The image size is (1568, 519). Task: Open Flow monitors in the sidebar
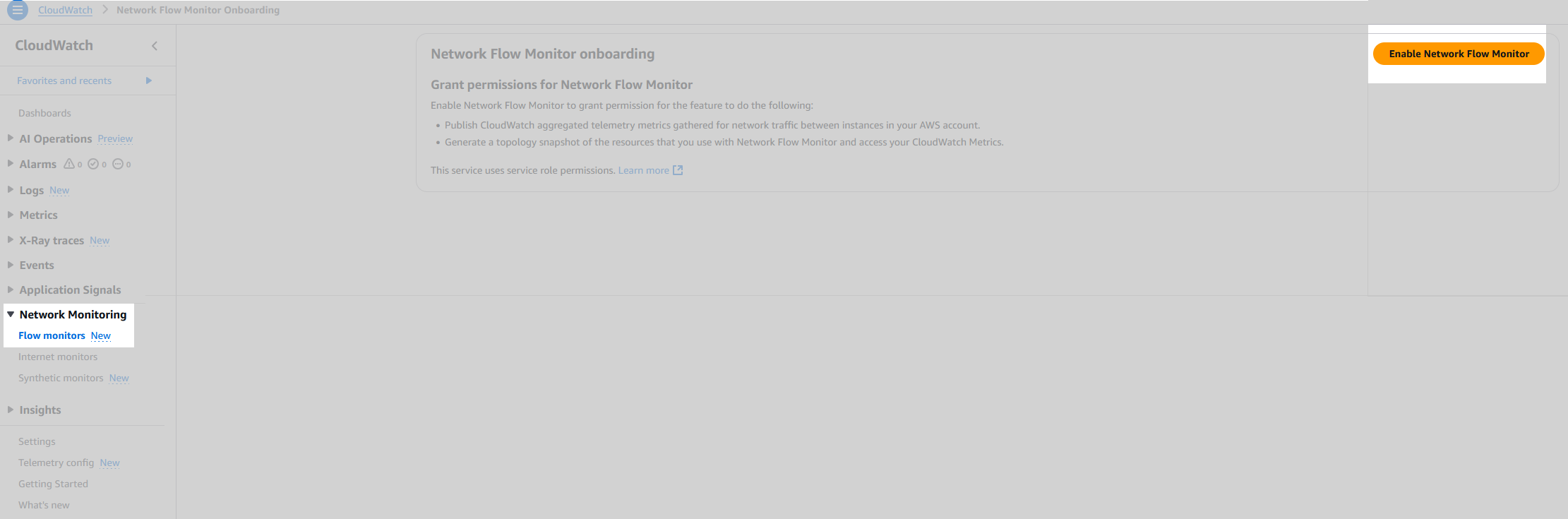point(52,335)
